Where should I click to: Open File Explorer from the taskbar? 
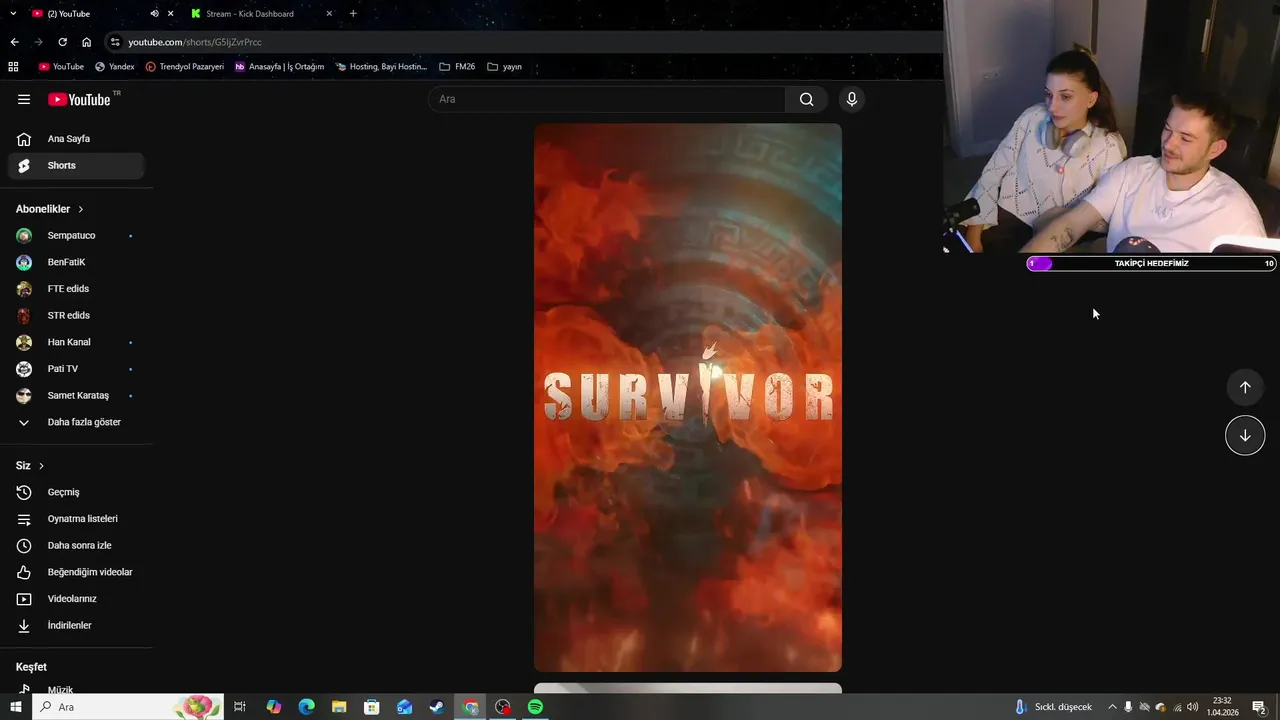click(339, 707)
